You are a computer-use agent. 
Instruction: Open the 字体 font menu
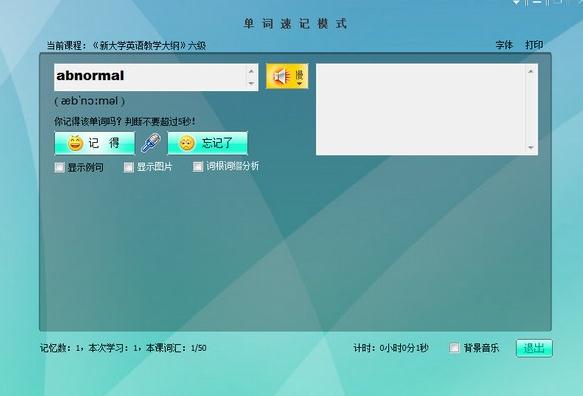(x=504, y=45)
